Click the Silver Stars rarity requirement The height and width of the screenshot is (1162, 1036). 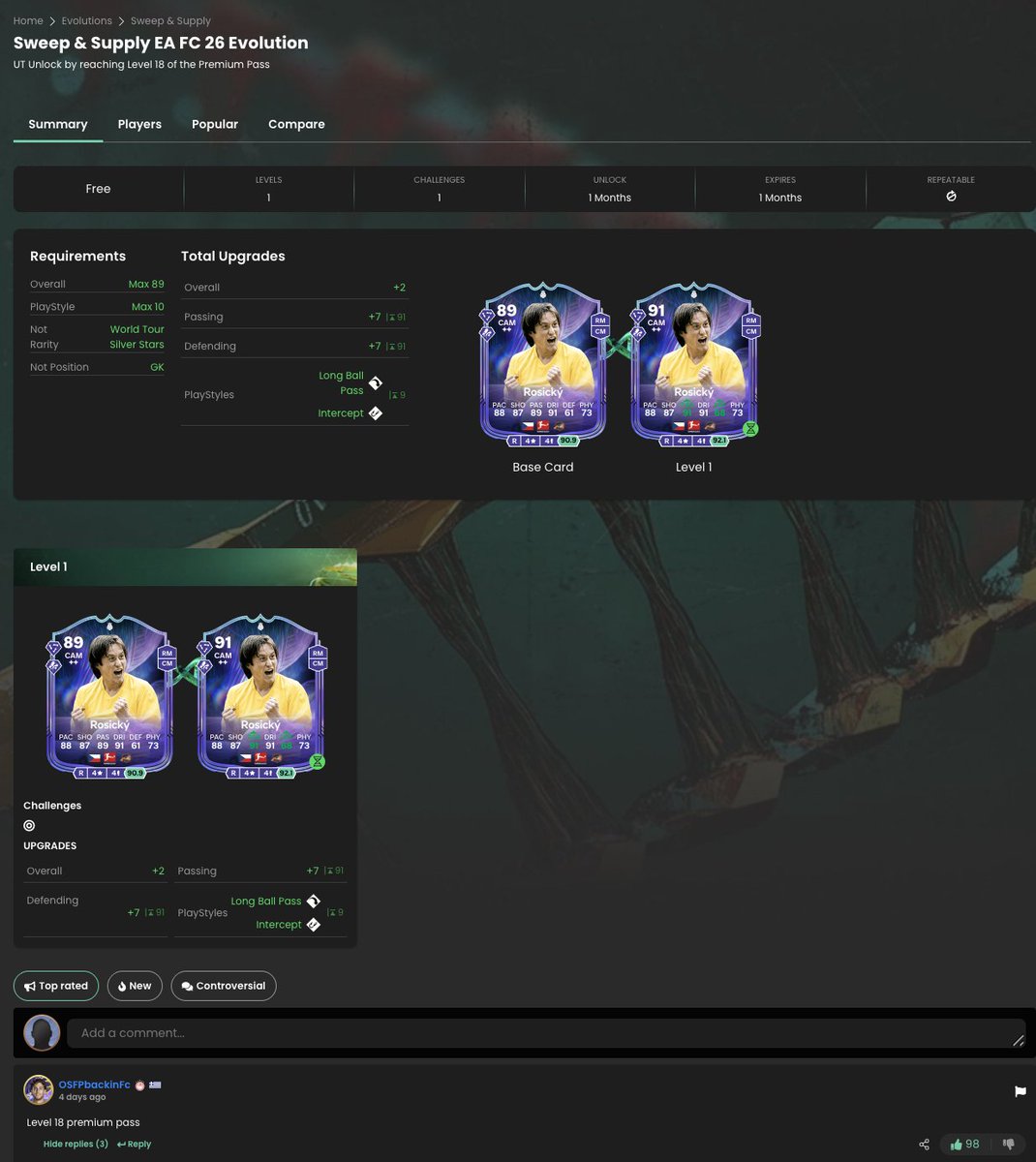tap(137, 345)
